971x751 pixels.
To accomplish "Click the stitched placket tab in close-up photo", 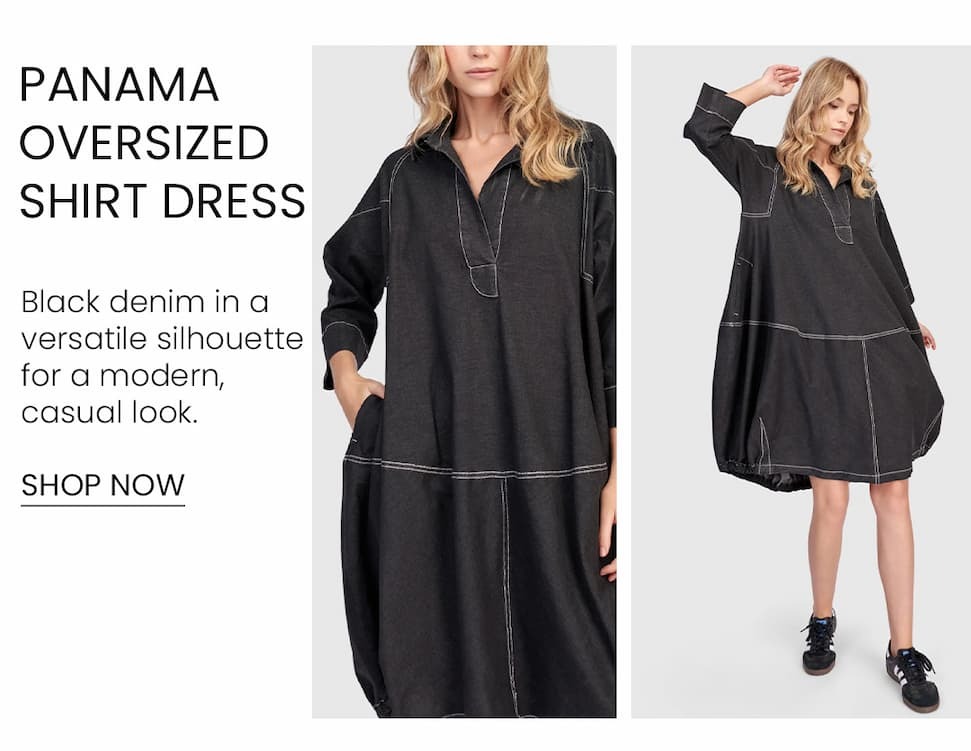I will [484, 280].
